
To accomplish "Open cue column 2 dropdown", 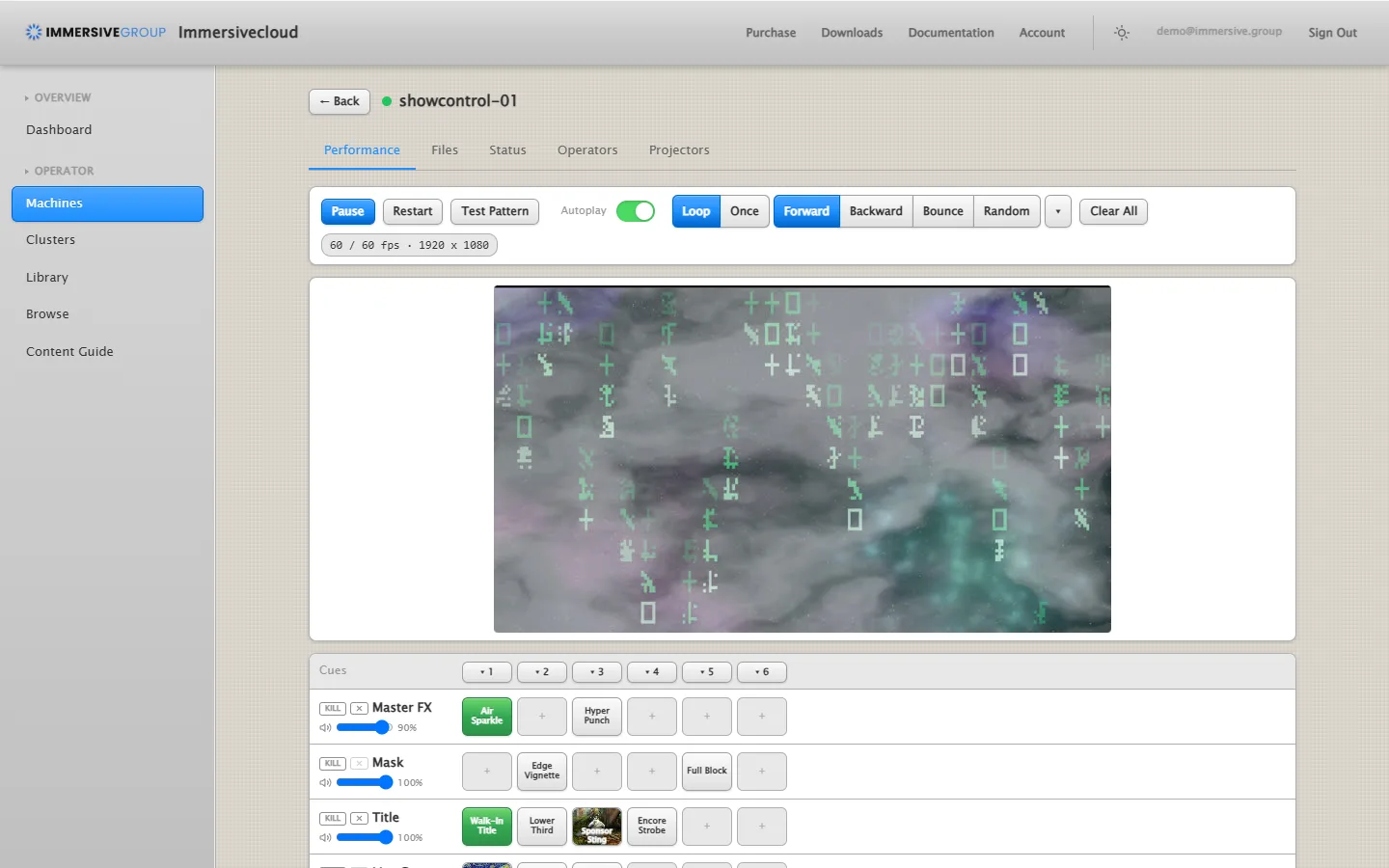I will click(542, 672).
